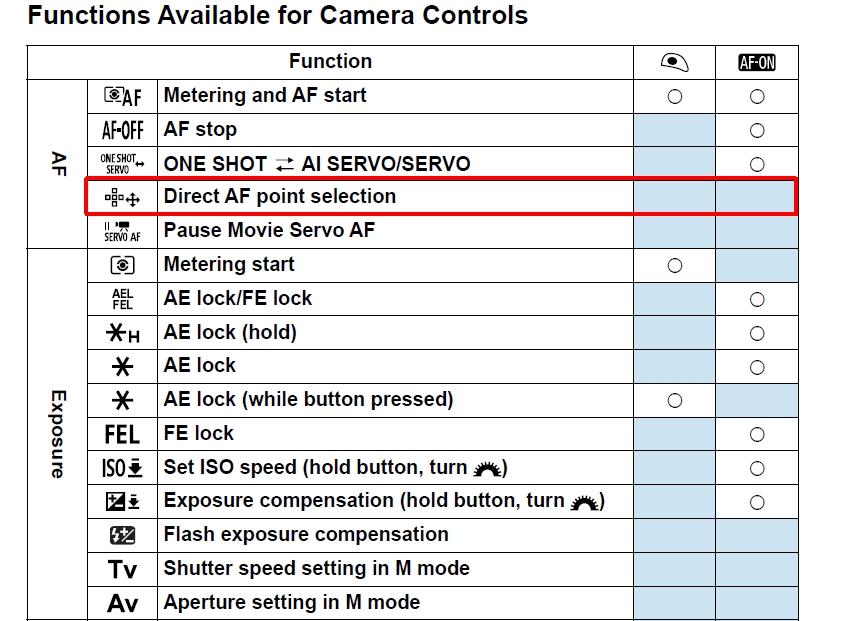Screen dimensions: 842x621
Task: Click the AF-OFF stop icon
Action: click(122, 130)
